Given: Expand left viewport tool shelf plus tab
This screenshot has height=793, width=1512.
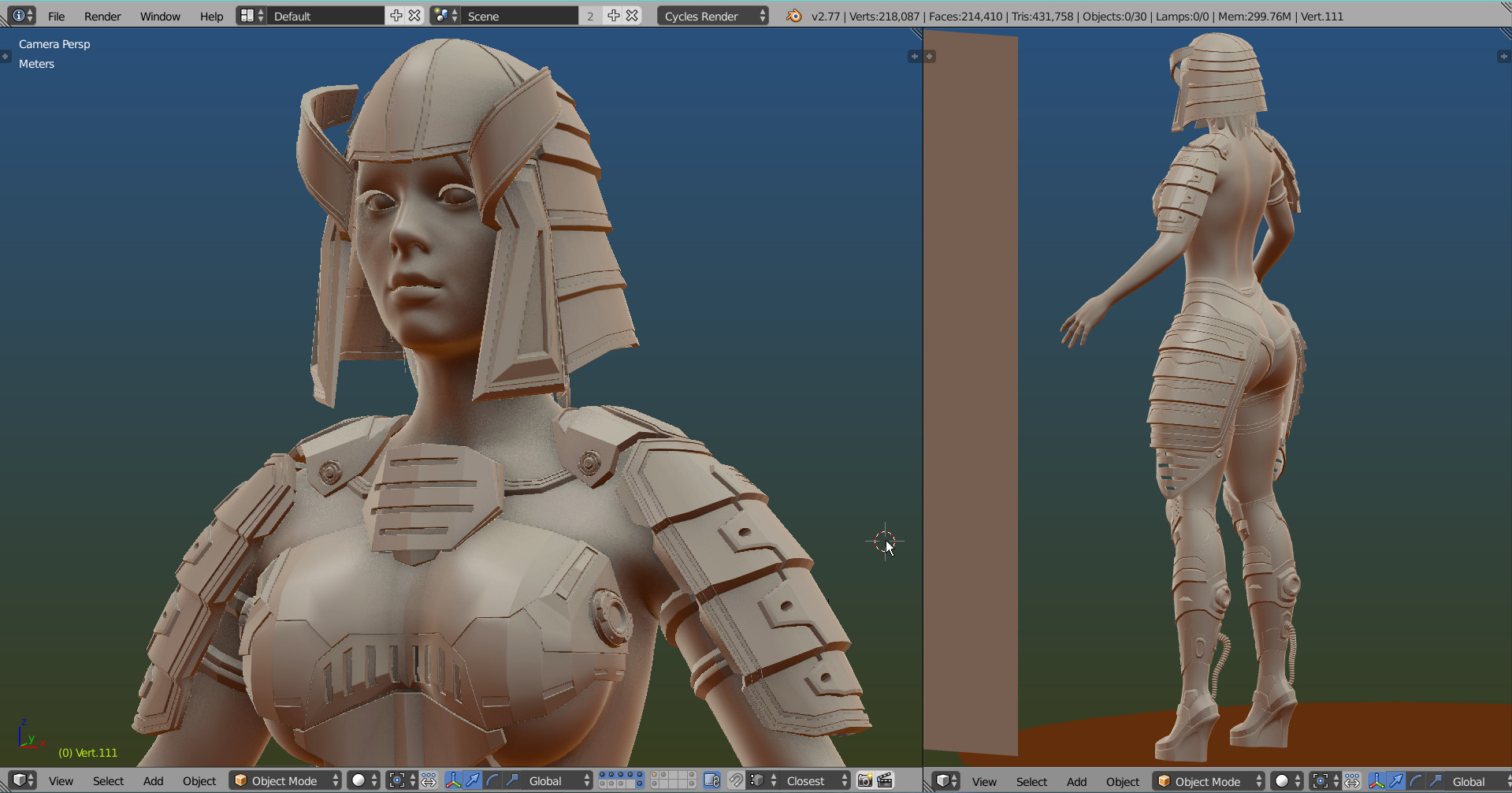Looking at the screenshot, I should click(6, 56).
